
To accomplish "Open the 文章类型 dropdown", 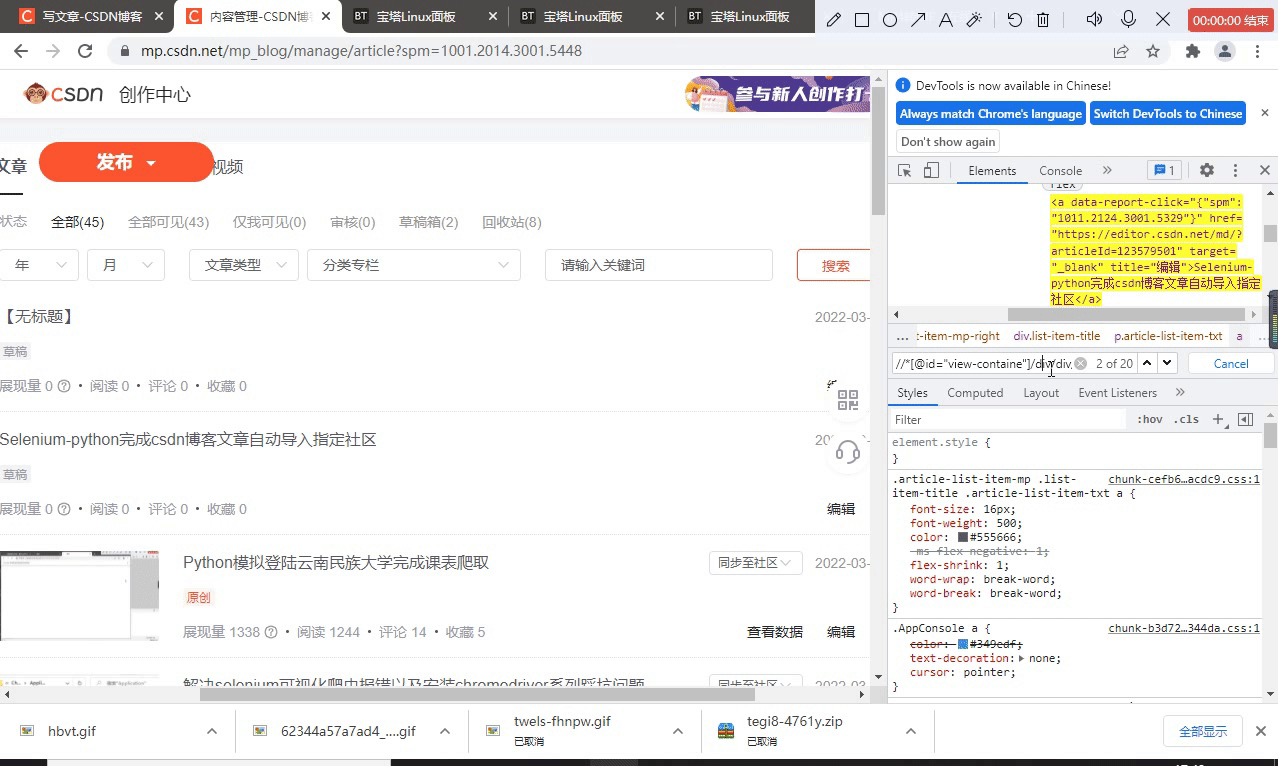I will [244, 265].
